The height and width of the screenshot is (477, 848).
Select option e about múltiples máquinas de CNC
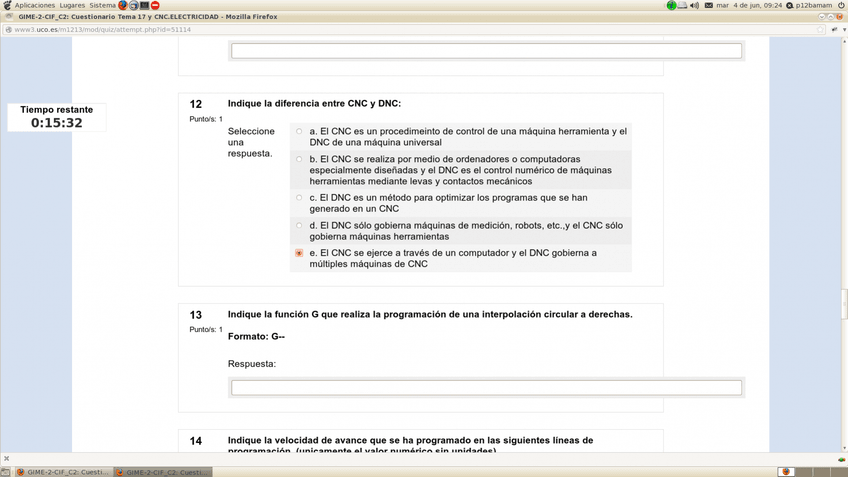tap(299, 254)
